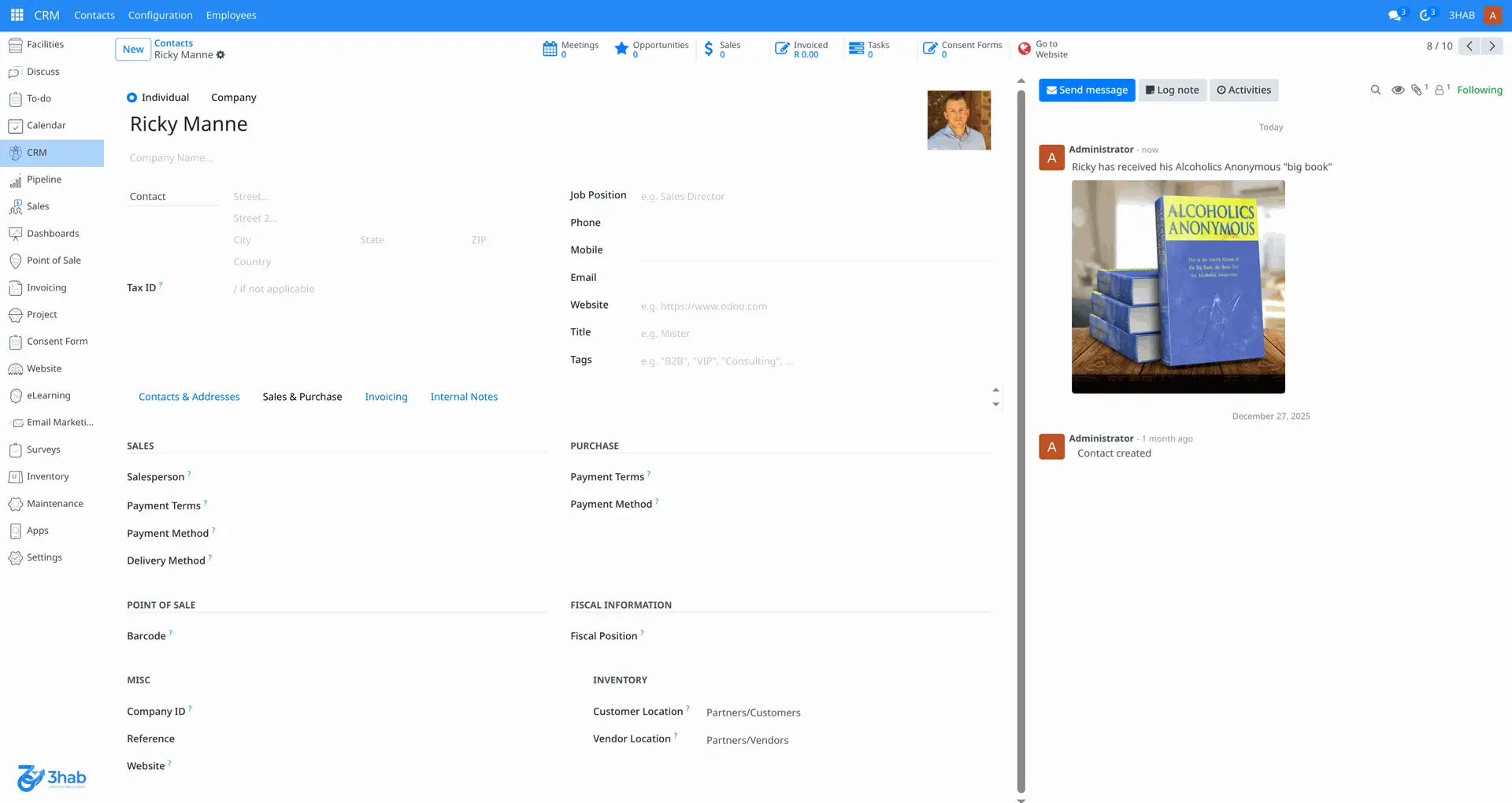Select the Individual radio button
Viewport: 1512px width, 803px height.
(132, 98)
